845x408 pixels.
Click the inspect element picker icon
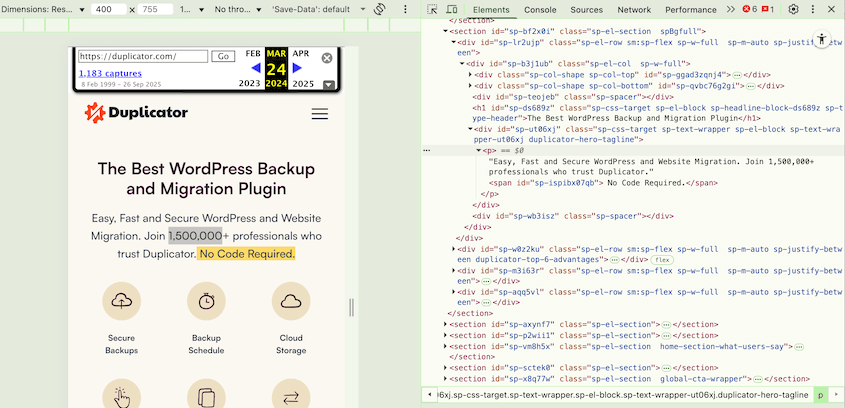432,9
